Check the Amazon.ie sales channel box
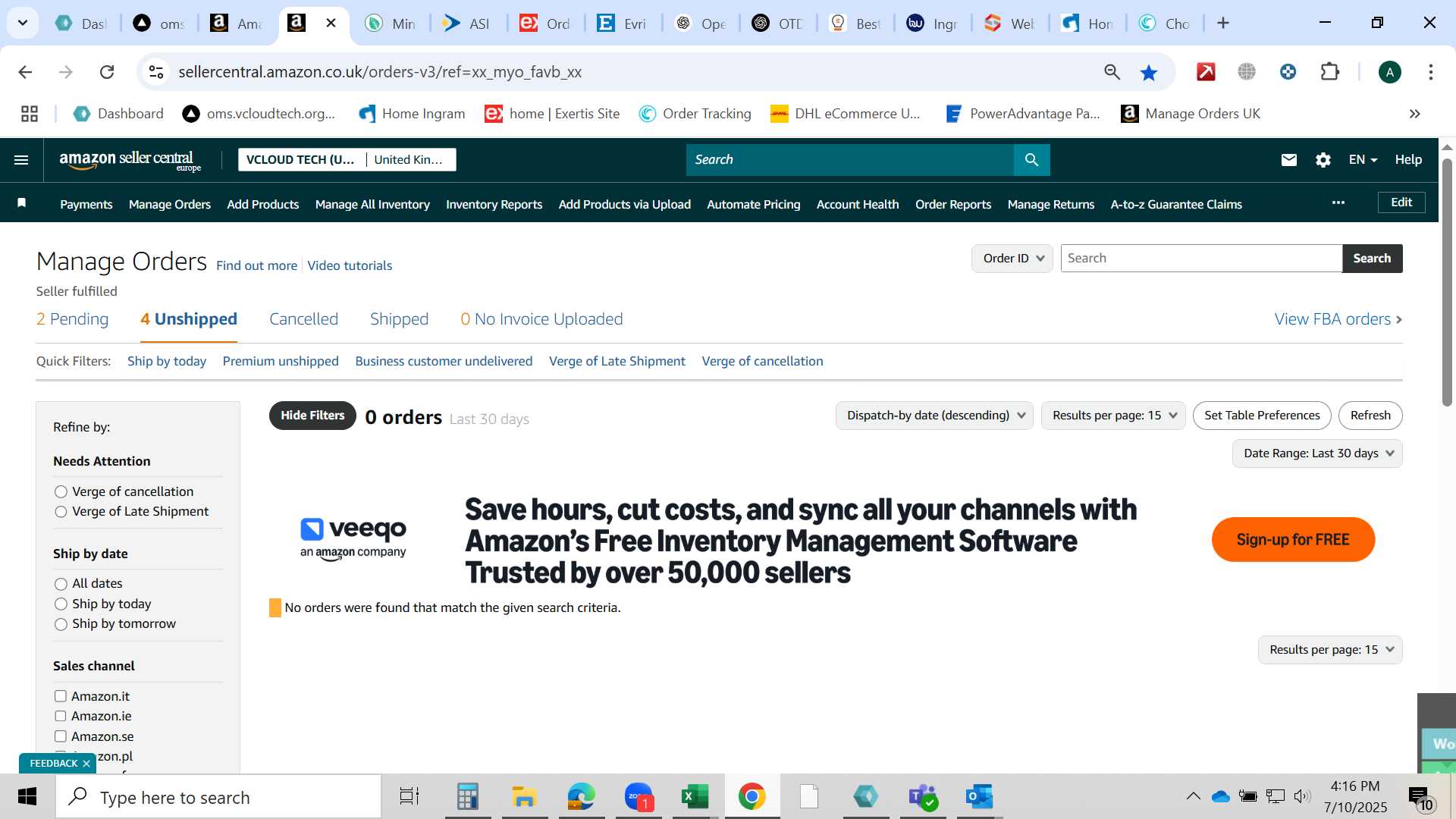 click(61, 716)
